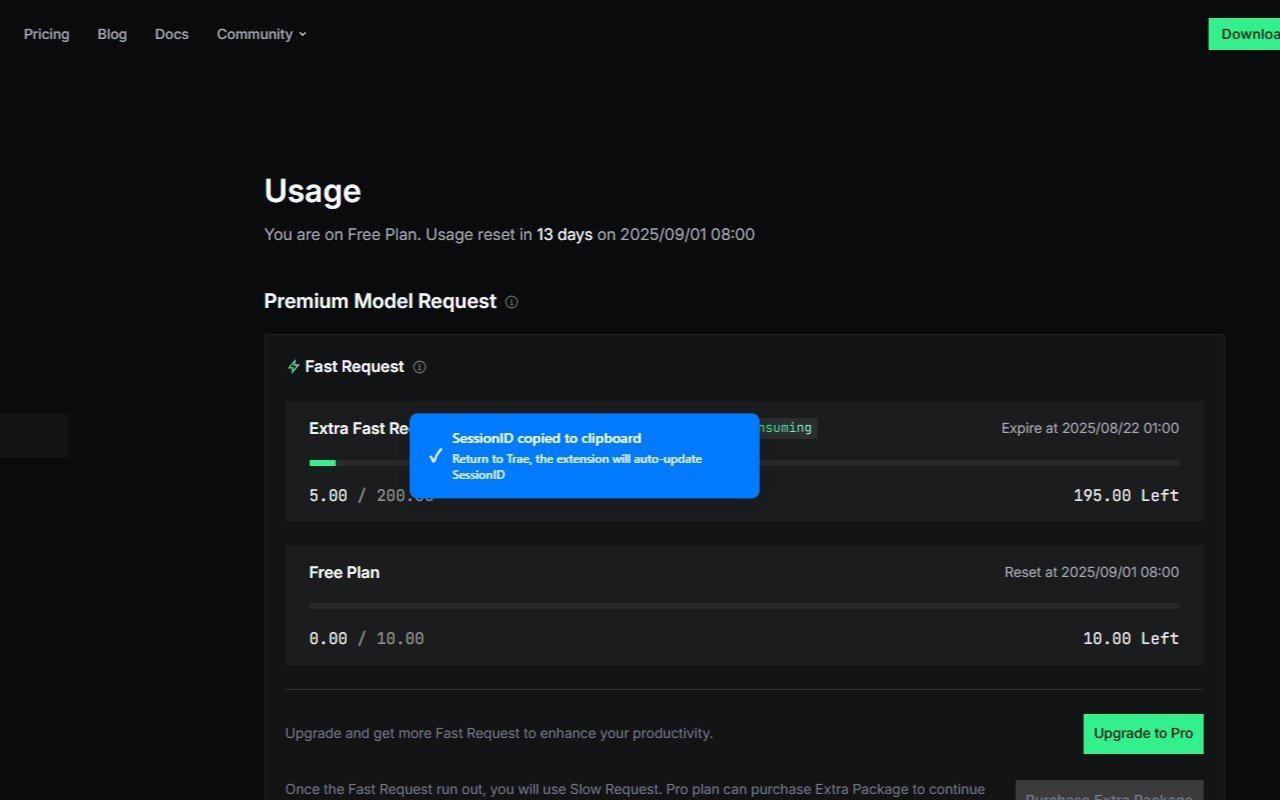
Task: Click the Usage page heading
Action: coord(312,191)
